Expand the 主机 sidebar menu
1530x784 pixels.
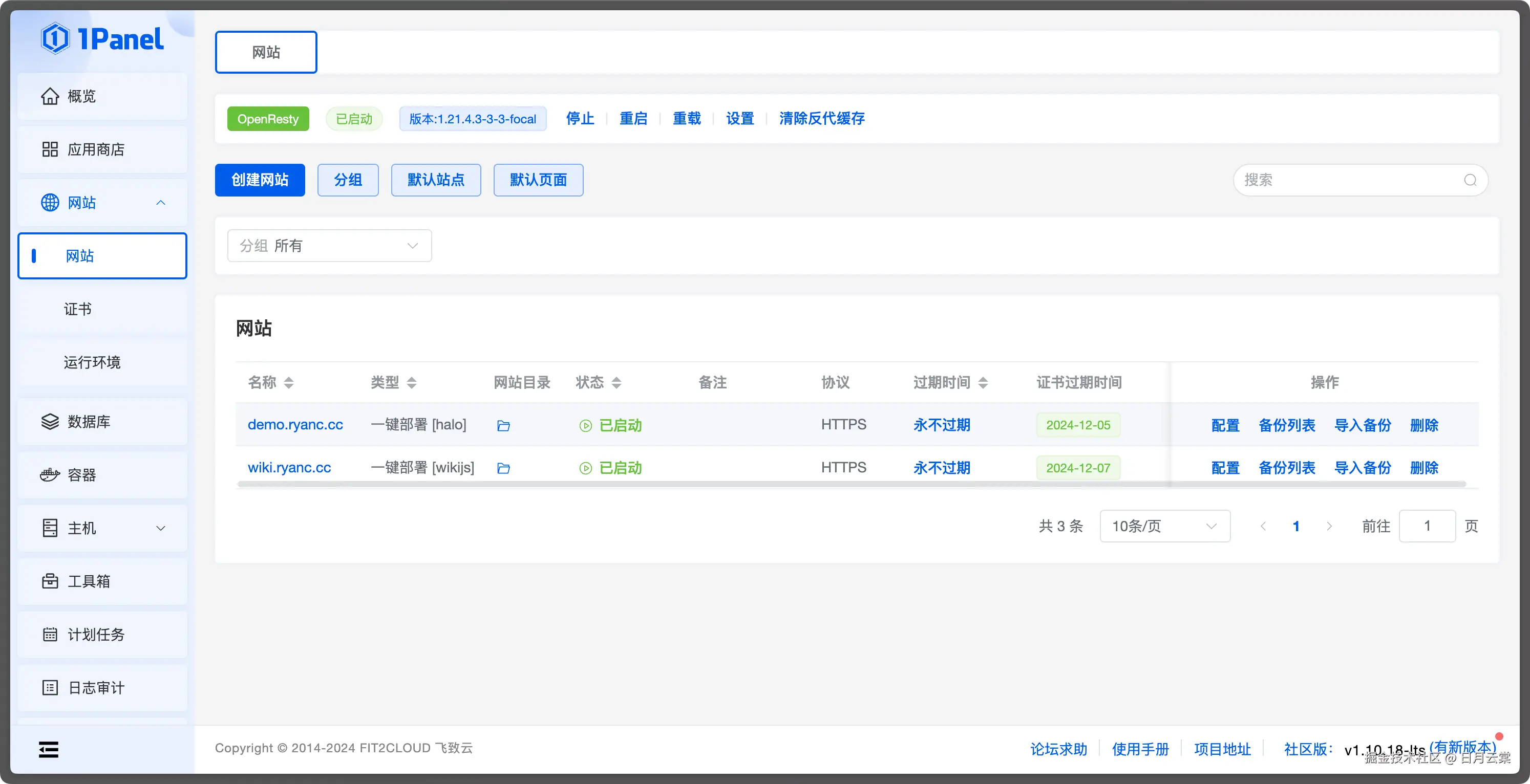102,528
